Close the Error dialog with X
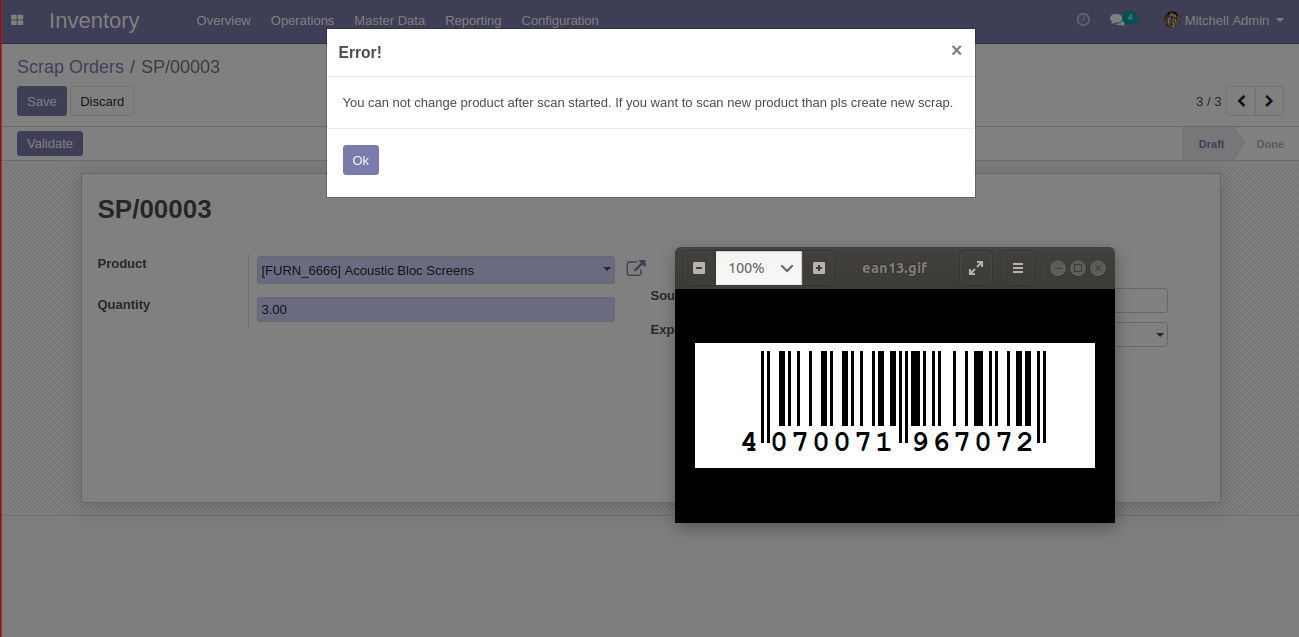Viewport: 1299px width, 637px height. pyautogui.click(x=956, y=50)
